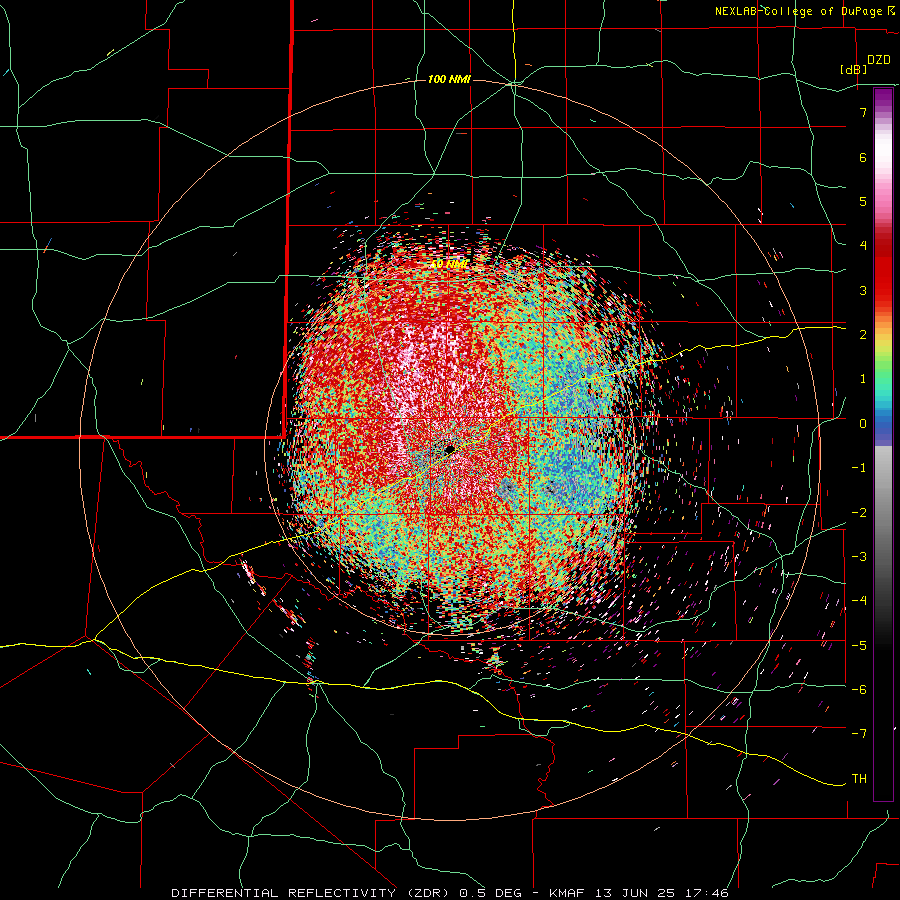The width and height of the screenshot is (900, 900).
Task: Click the -6 value on the color scale
Action: pos(859,690)
